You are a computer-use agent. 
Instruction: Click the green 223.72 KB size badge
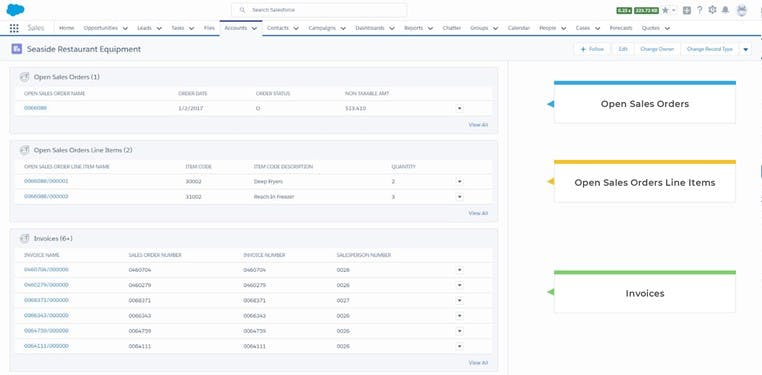(x=646, y=10)
